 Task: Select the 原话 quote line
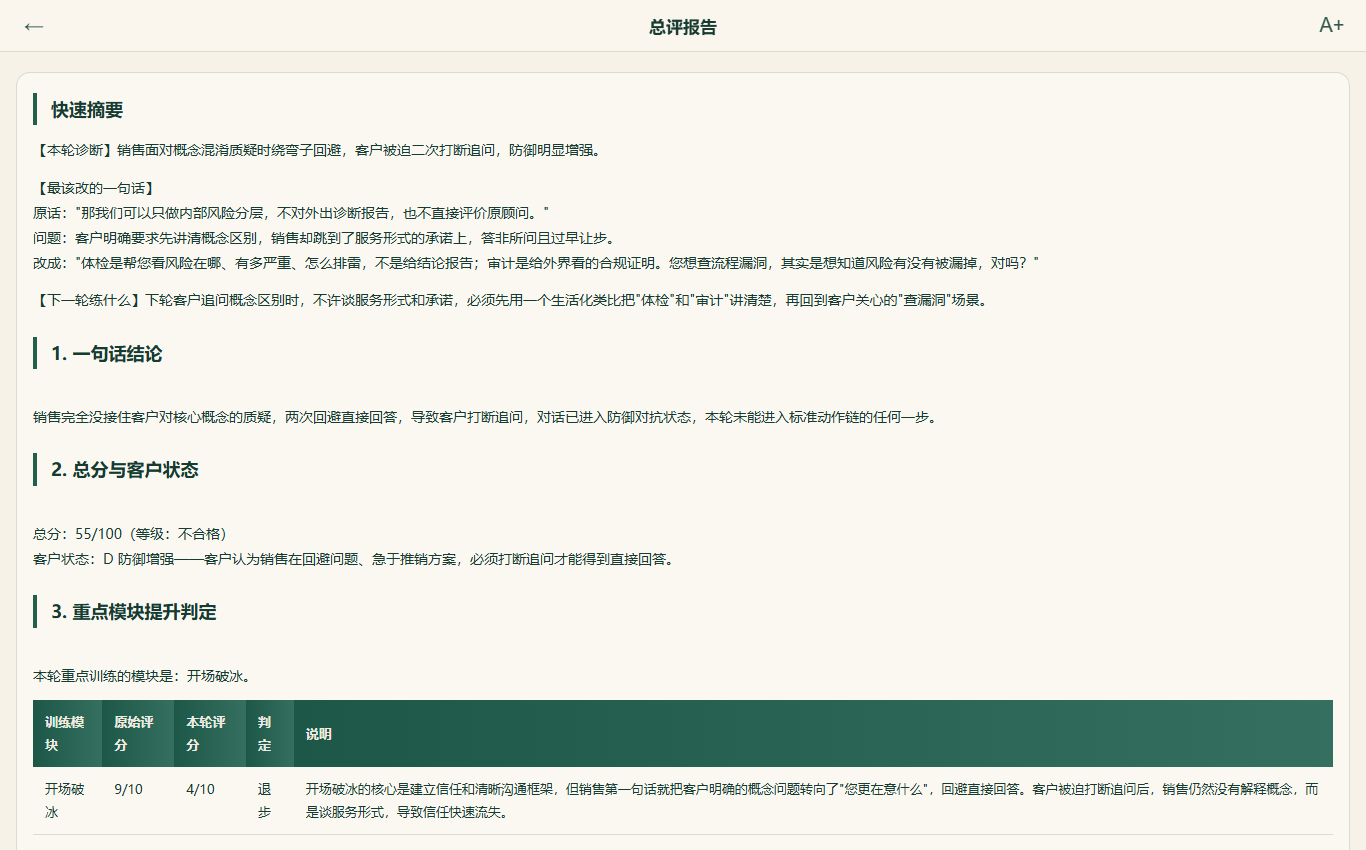(291, 213)
